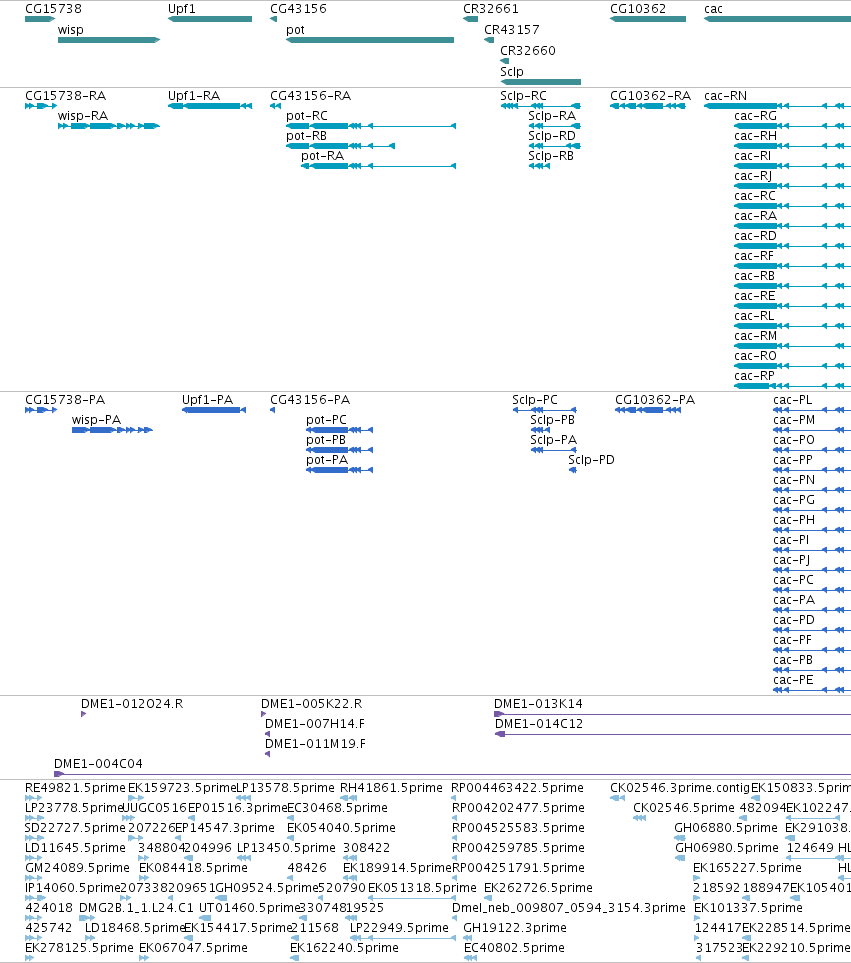
Task: Click the DME1-004C04 BAC label
Action: tap(98, 763)
